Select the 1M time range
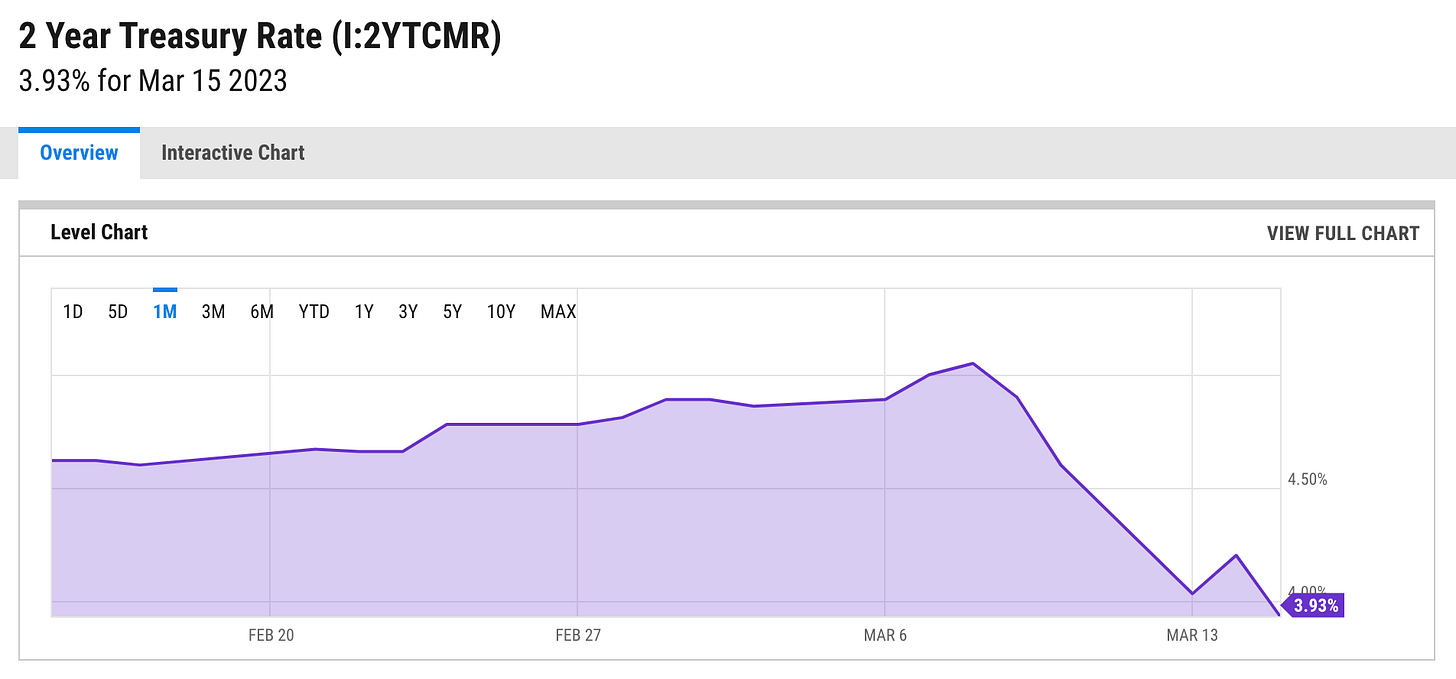The height and width of the screenshot is (679, 1456). click(x=165, y=311)
